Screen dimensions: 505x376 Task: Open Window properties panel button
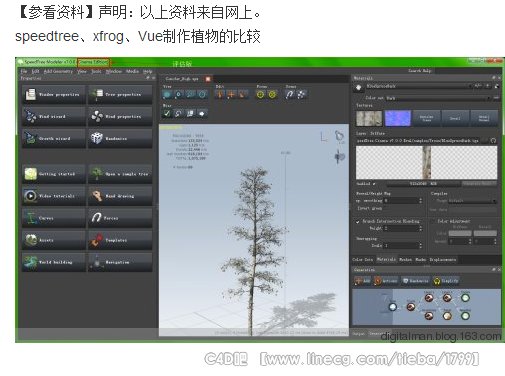[x=54, y=94]
